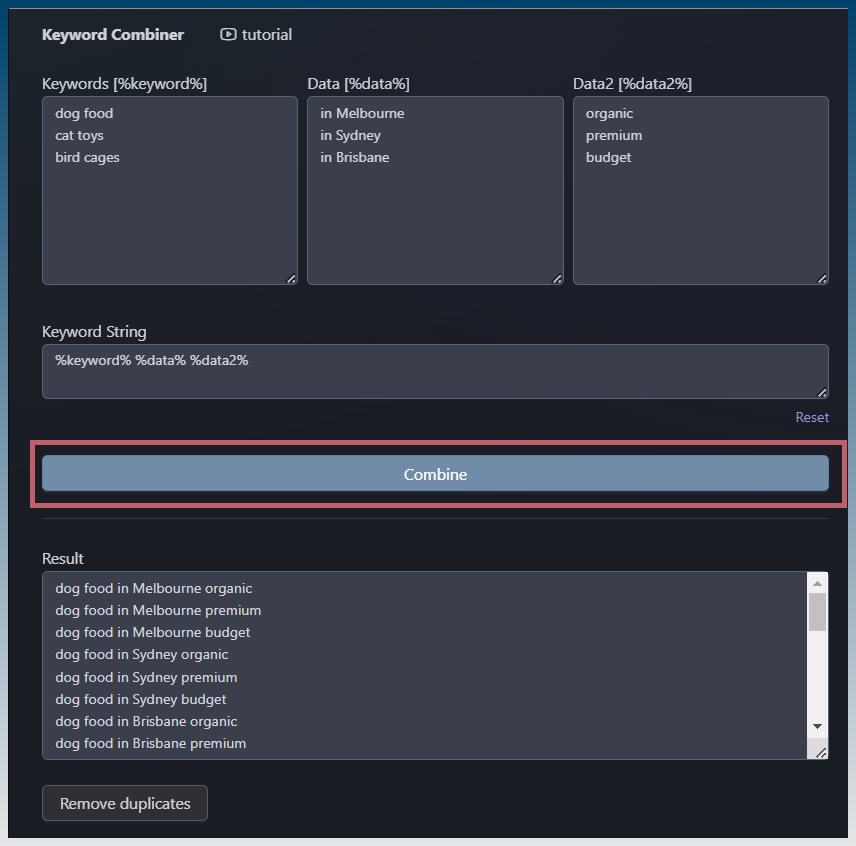The height and width of the screenshot is (846, 856).
Task: Click the Data2 textarea resize handle
Action: 822,278
